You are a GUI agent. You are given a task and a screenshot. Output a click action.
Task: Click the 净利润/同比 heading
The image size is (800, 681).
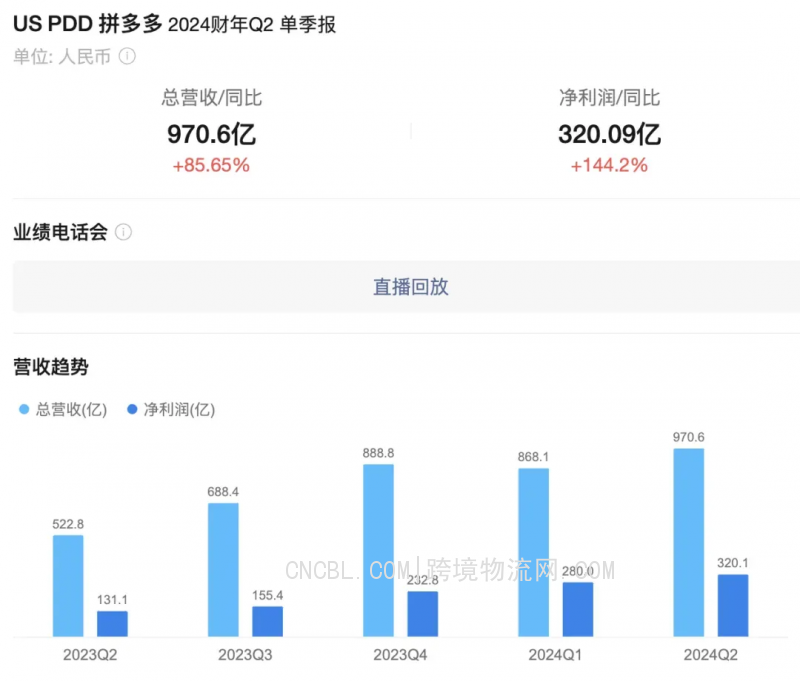(610, 97)
